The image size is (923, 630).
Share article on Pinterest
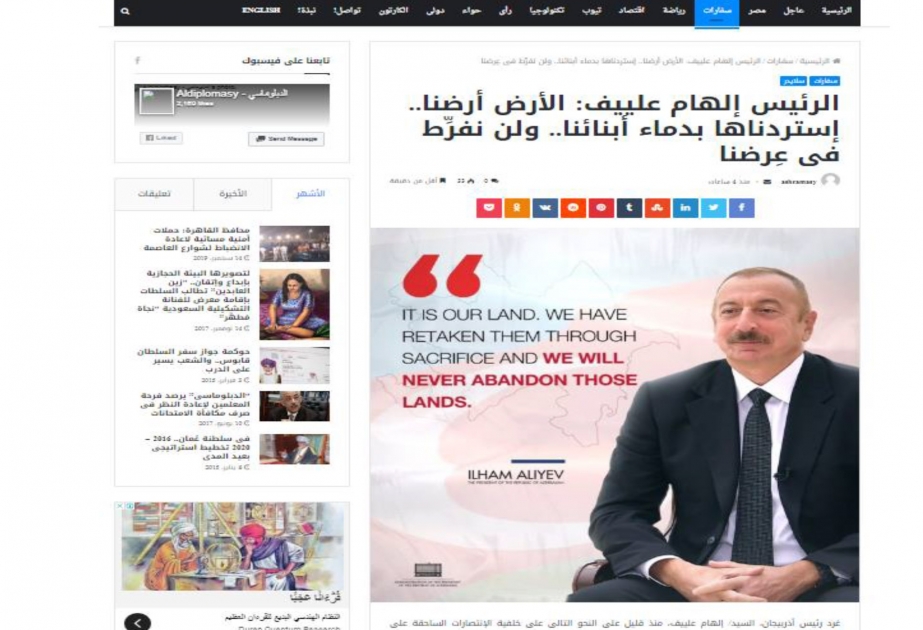(601, 208)
